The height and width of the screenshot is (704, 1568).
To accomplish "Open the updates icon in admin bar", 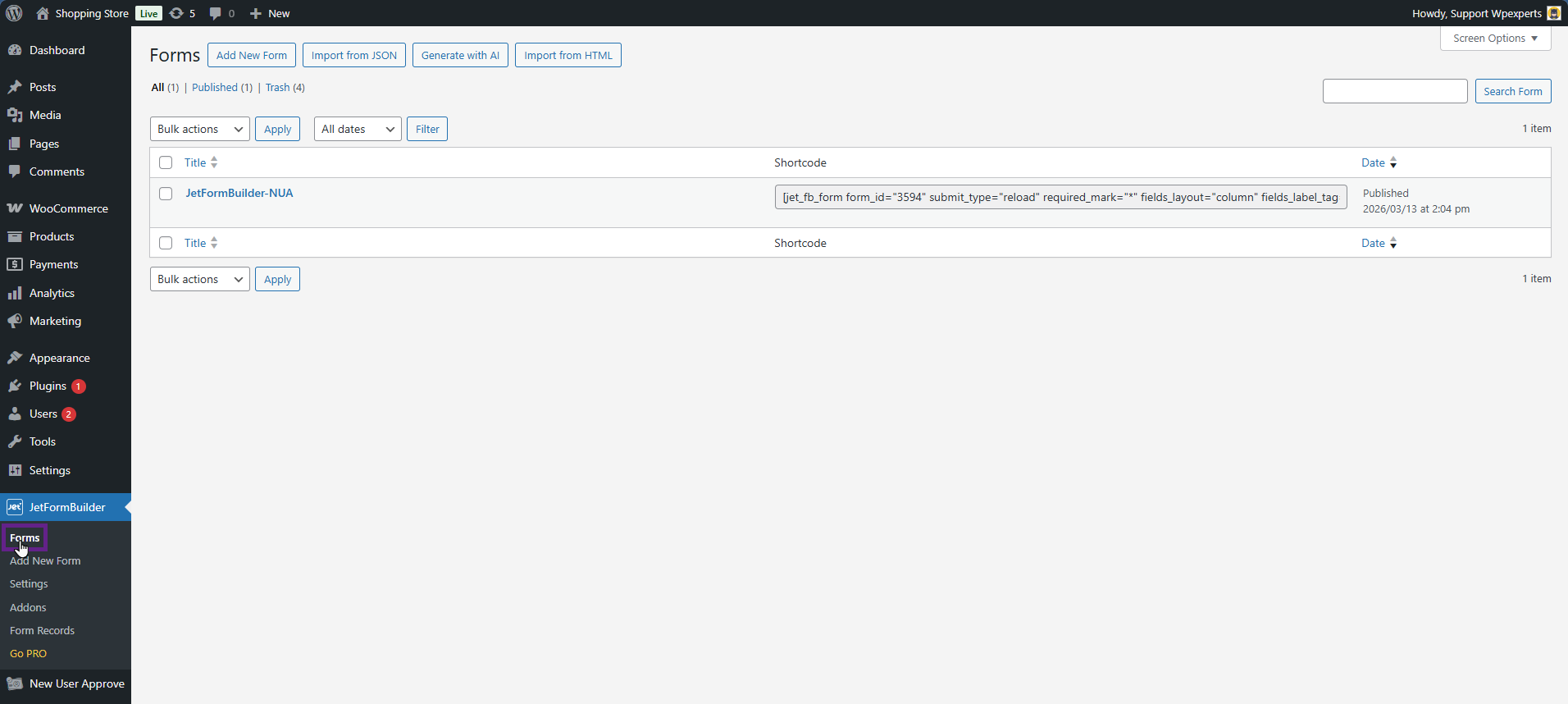I will pyautogui.click(x=176, y=13).
